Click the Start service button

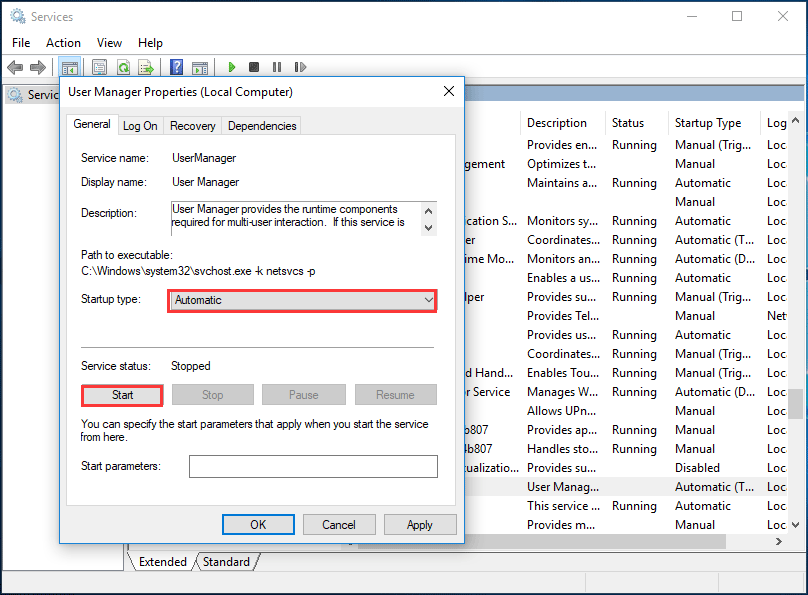122,395
